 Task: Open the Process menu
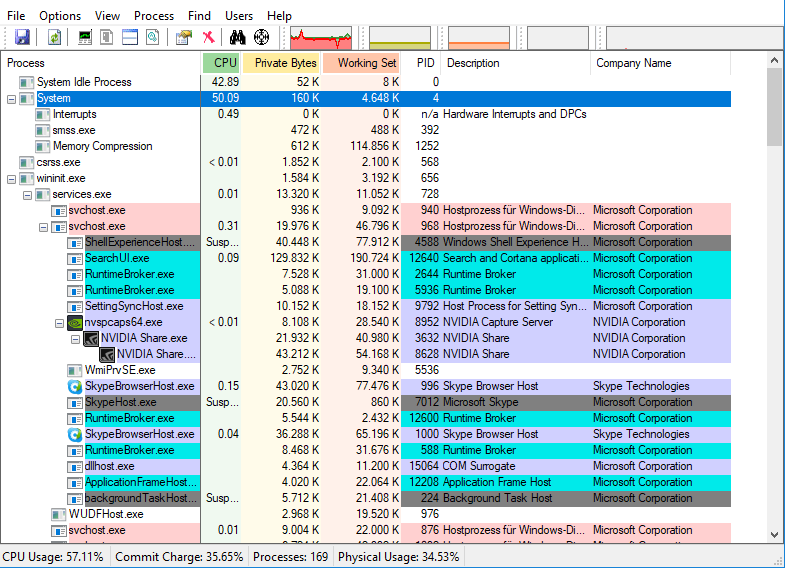(x=154, y=16)
